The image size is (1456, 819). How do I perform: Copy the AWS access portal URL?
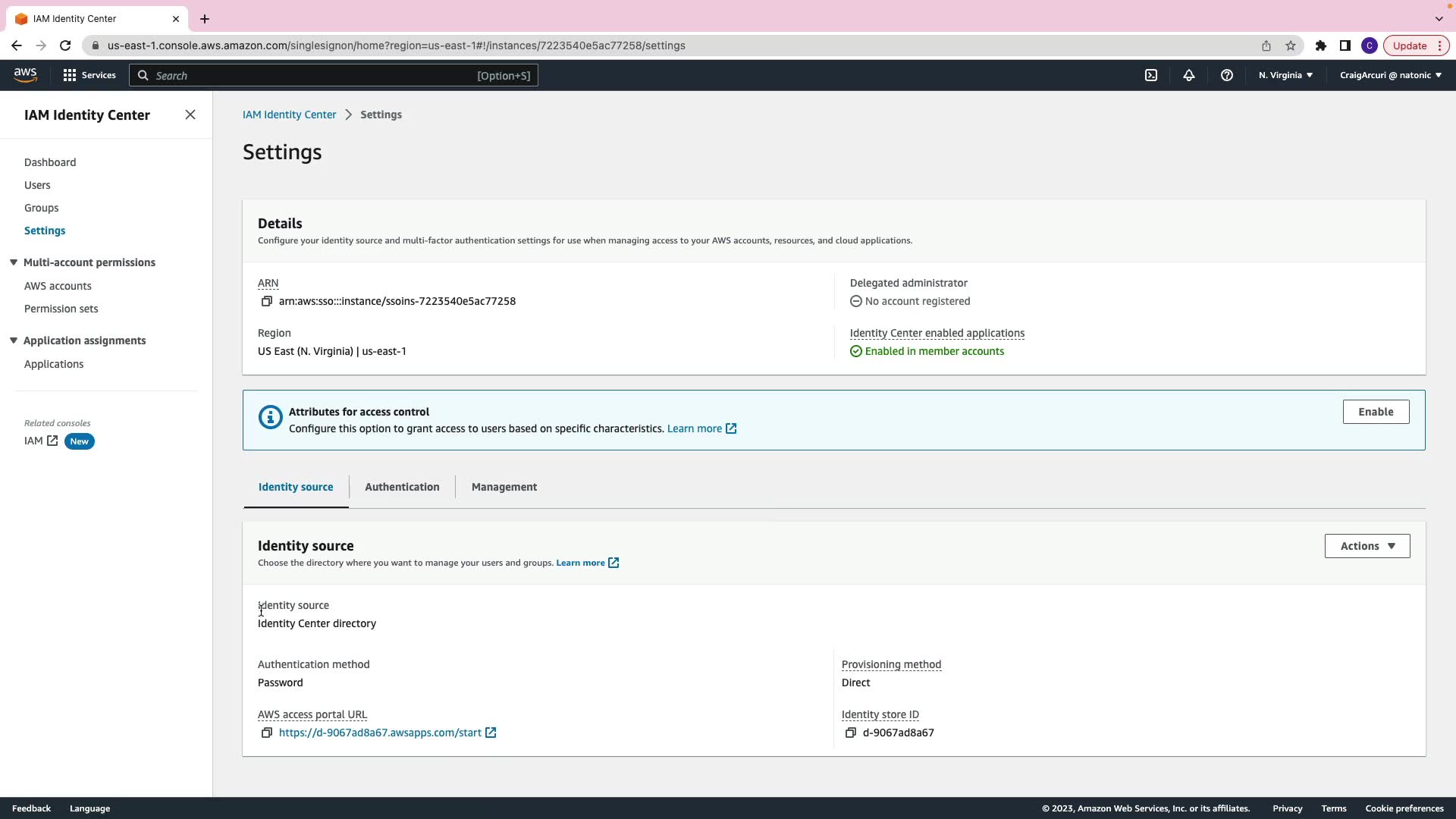coord(266,733)
